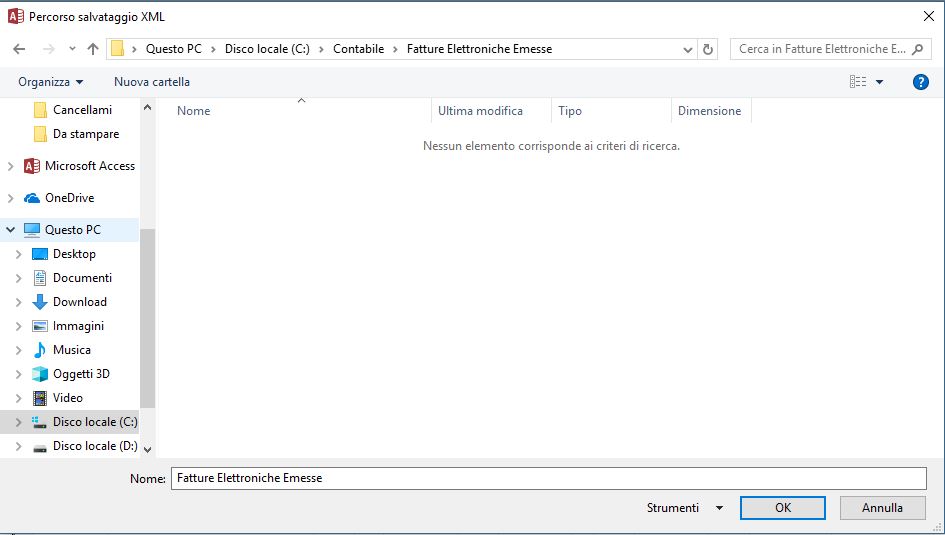Collapse Questo PC tree node
Screen dimensions: 945x535
(x=10, y=230)
